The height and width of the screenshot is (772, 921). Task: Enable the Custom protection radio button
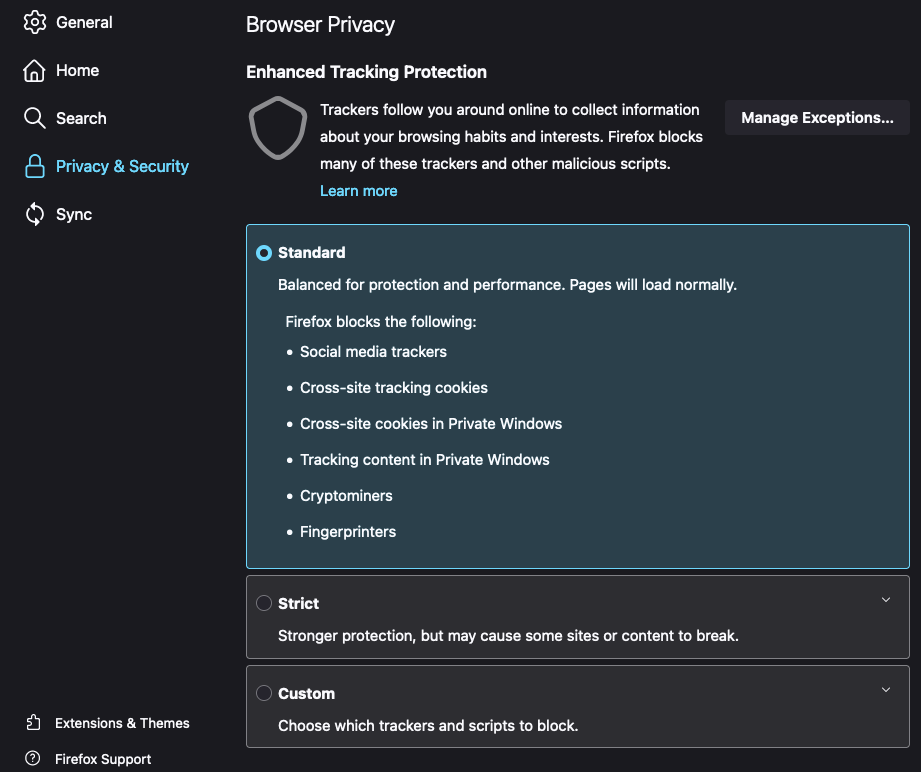[264, 693]
